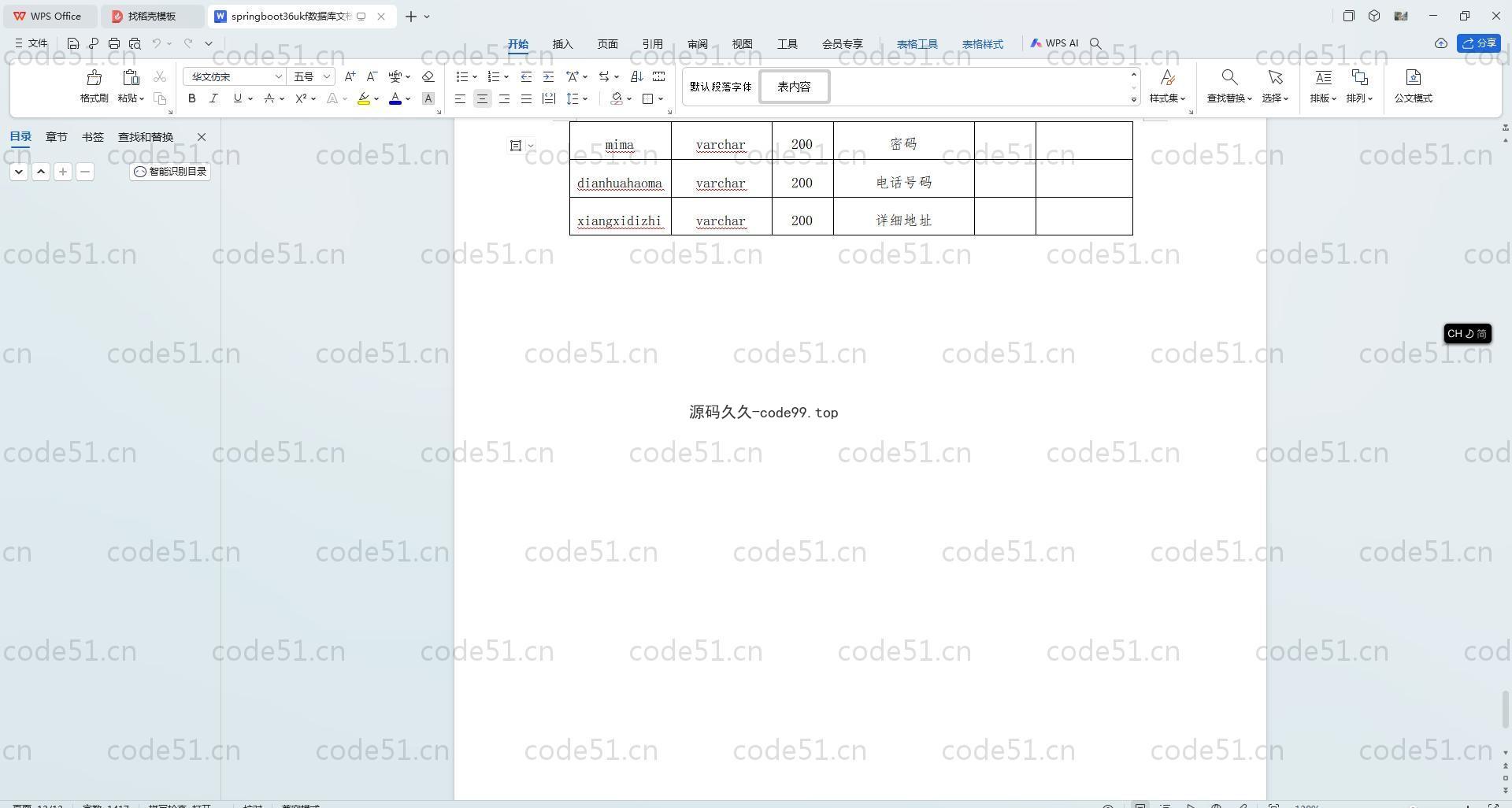Increase font size with A+ icon
The width and height of the screenshot is (1512, 808).
pos(350,76)
